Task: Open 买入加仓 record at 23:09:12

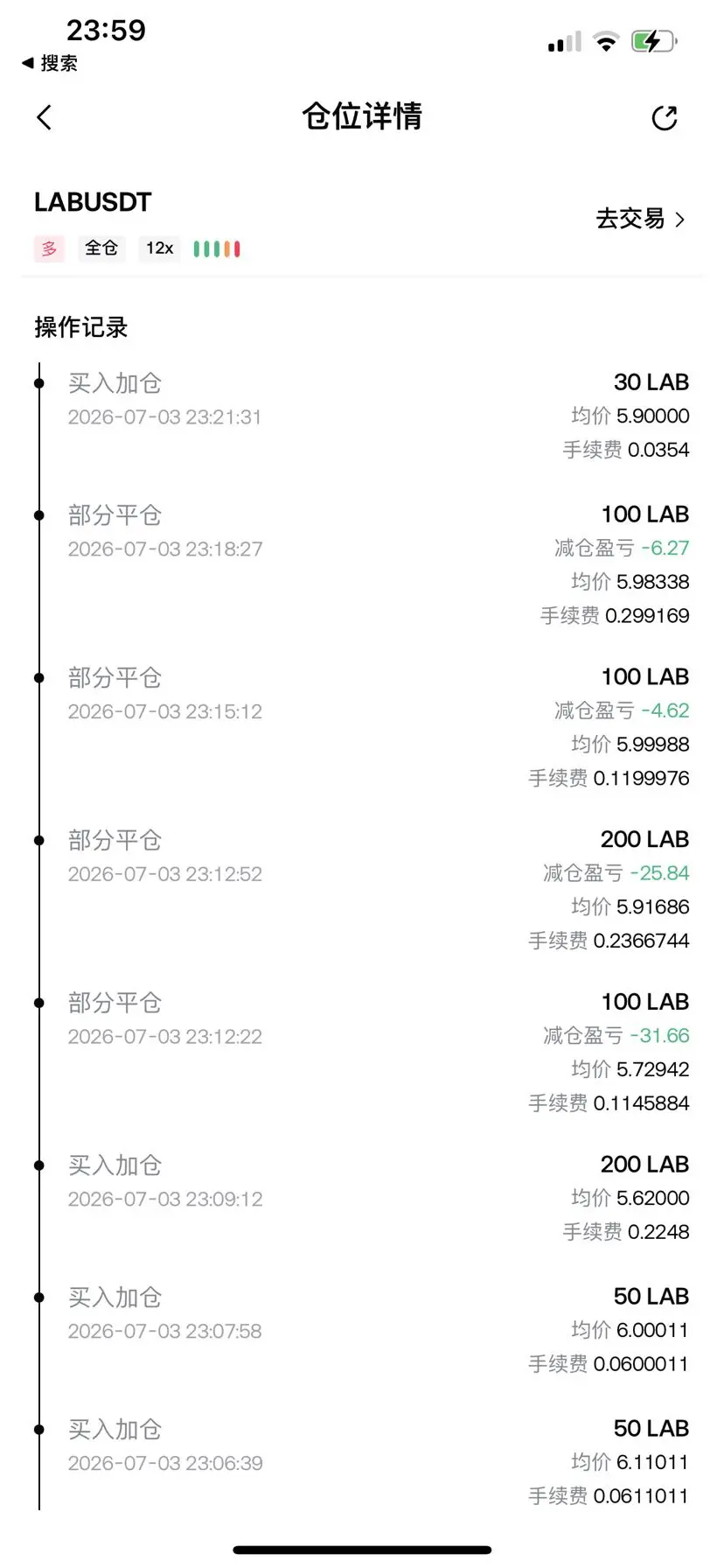Action: point(362,1198)
